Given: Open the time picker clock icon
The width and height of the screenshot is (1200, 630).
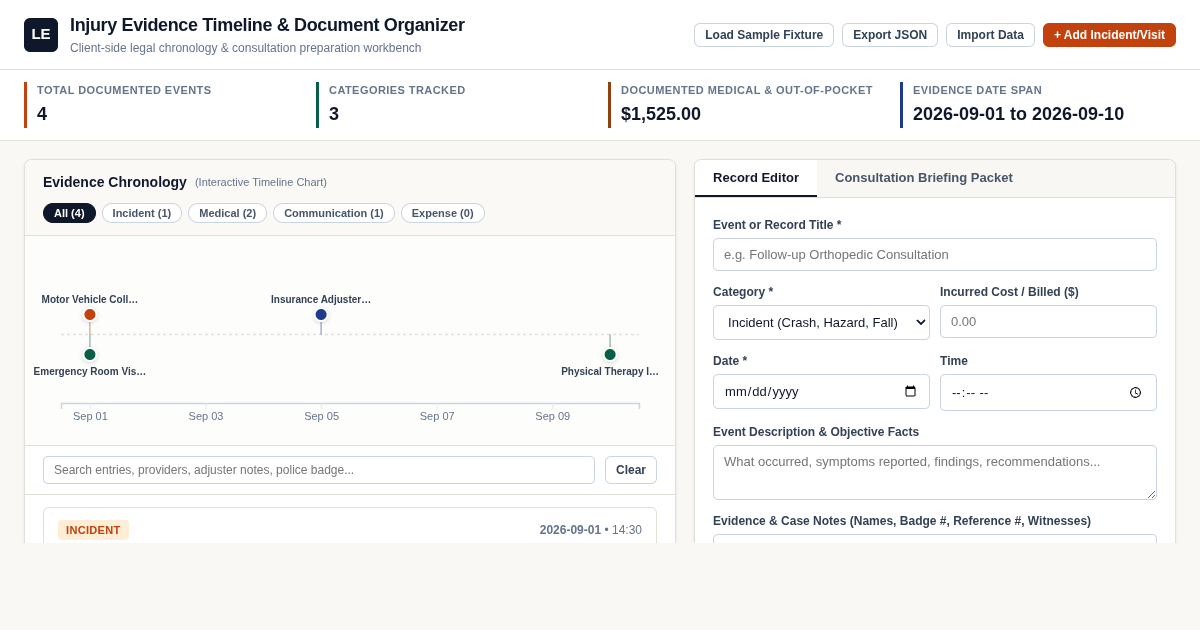Looking at the screenshot, I should click(1135, 393).
